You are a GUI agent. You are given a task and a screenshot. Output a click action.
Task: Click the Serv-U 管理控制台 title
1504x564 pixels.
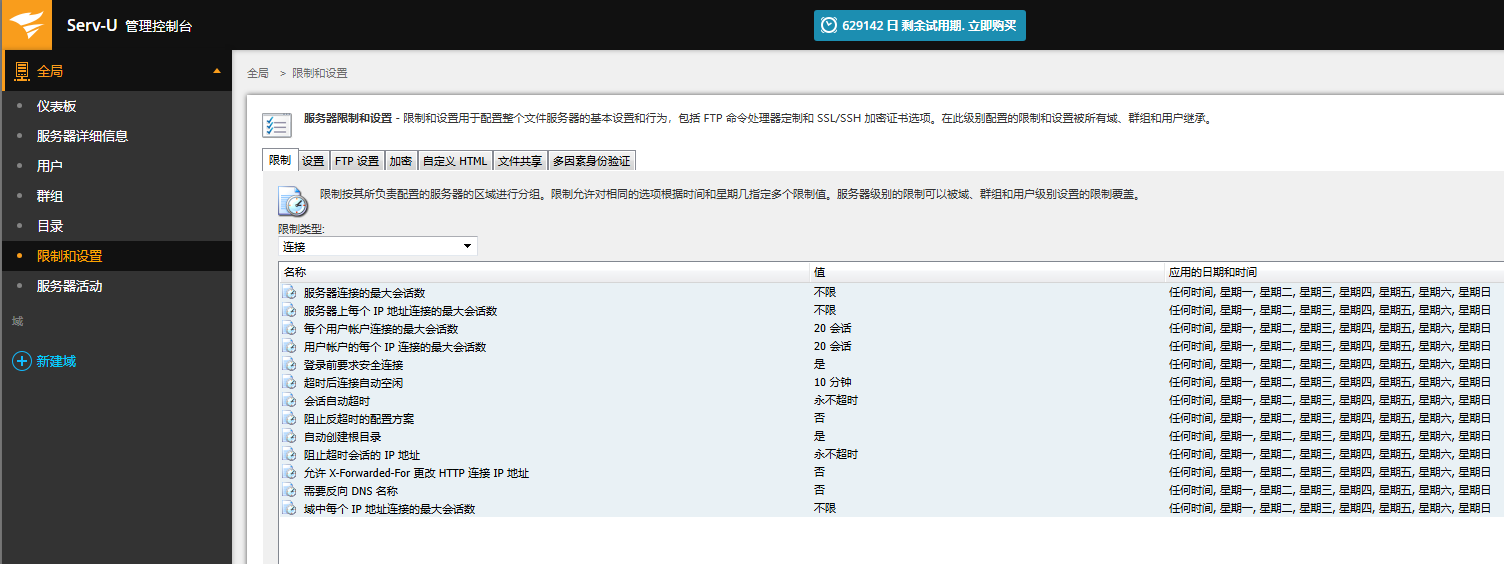click(129, 26)
